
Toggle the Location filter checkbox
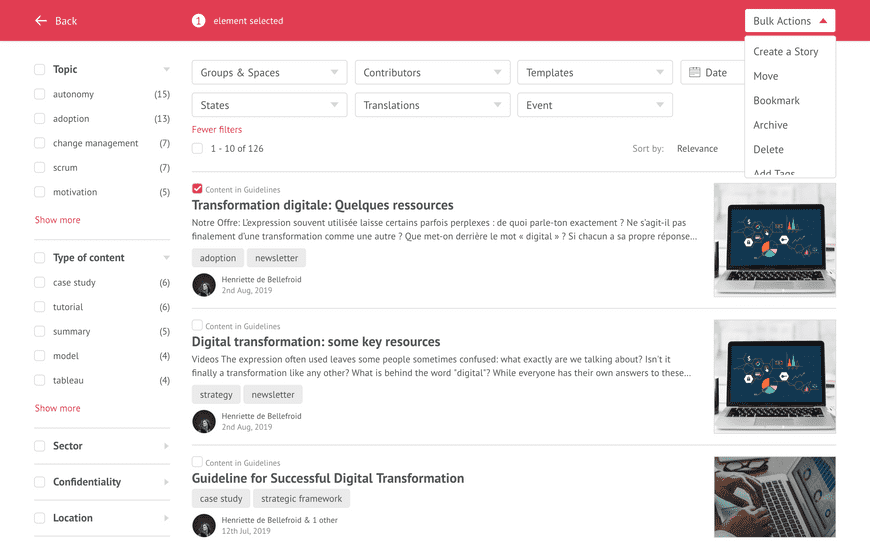click(39, 518)
